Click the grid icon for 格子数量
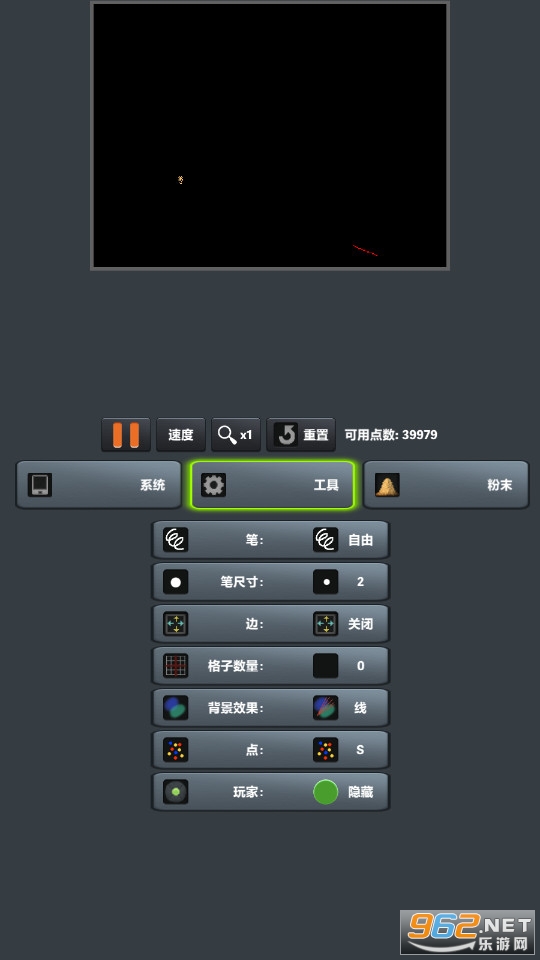This screenshot has width=540, height=960. (176, 666)
